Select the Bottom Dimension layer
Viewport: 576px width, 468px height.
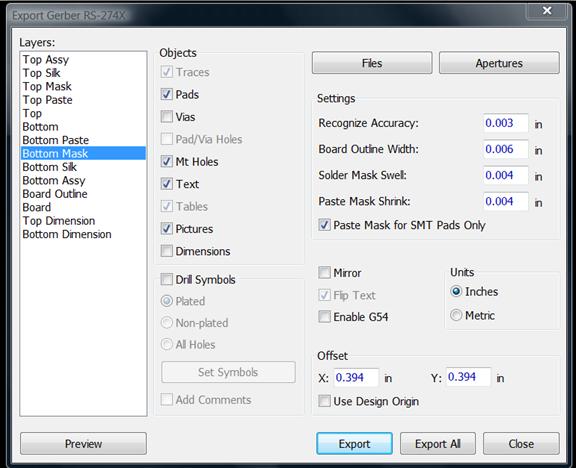point(66,234)
